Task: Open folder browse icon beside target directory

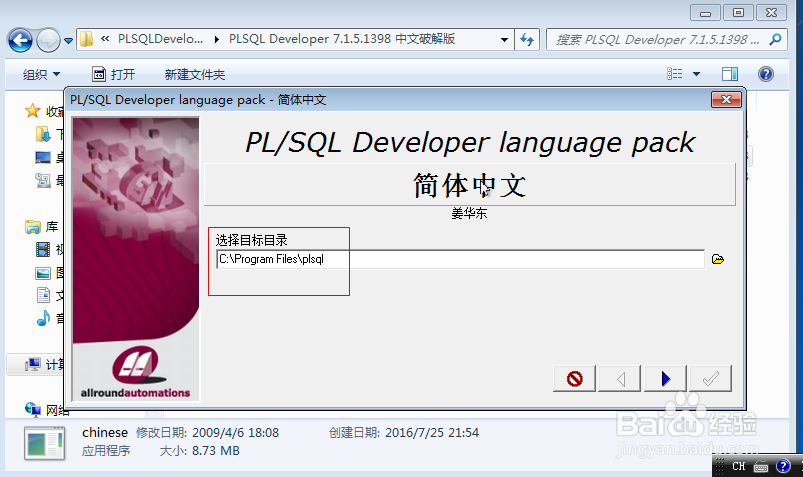Action: point(718,259)
